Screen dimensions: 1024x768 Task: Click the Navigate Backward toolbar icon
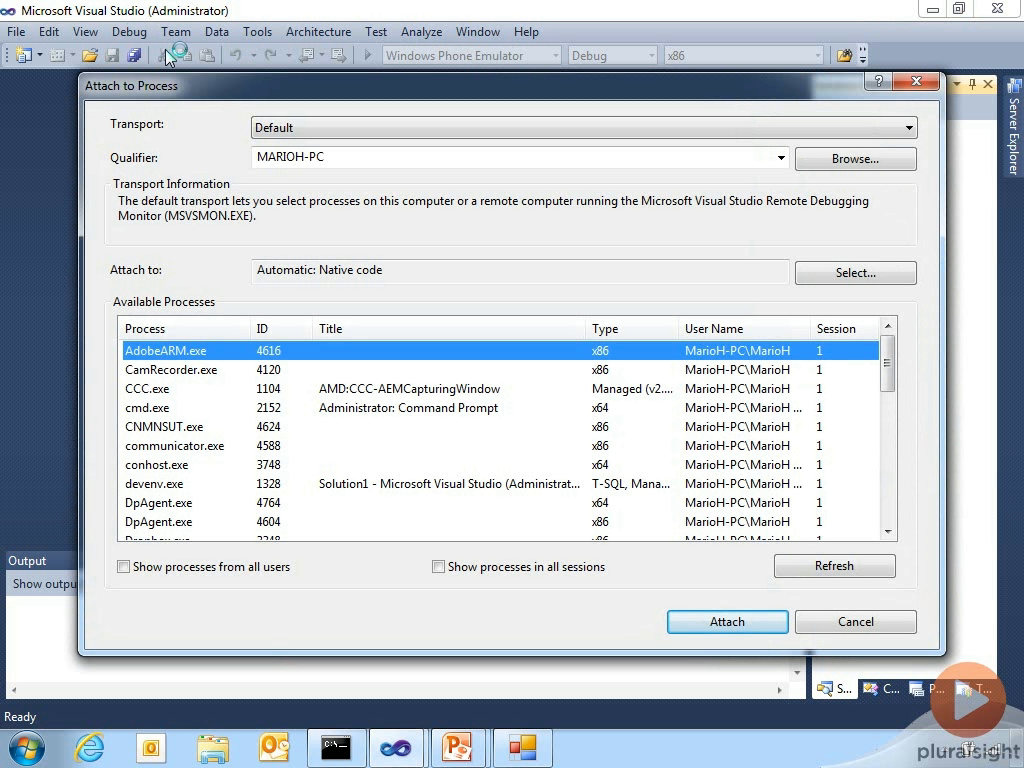click(306, 56)
